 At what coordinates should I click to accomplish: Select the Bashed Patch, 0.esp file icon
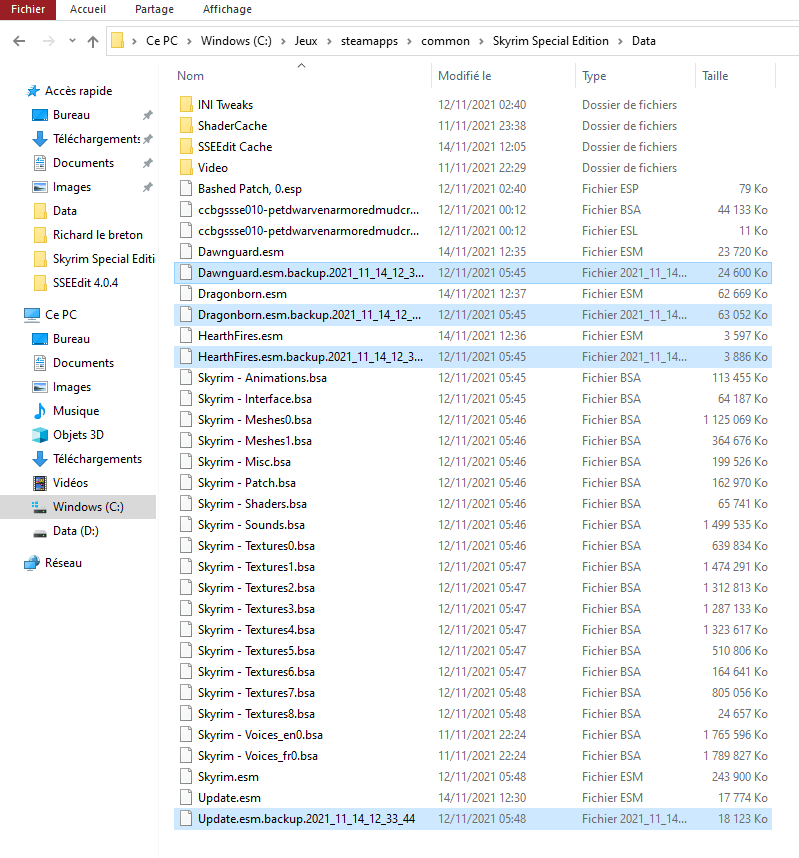186,188
